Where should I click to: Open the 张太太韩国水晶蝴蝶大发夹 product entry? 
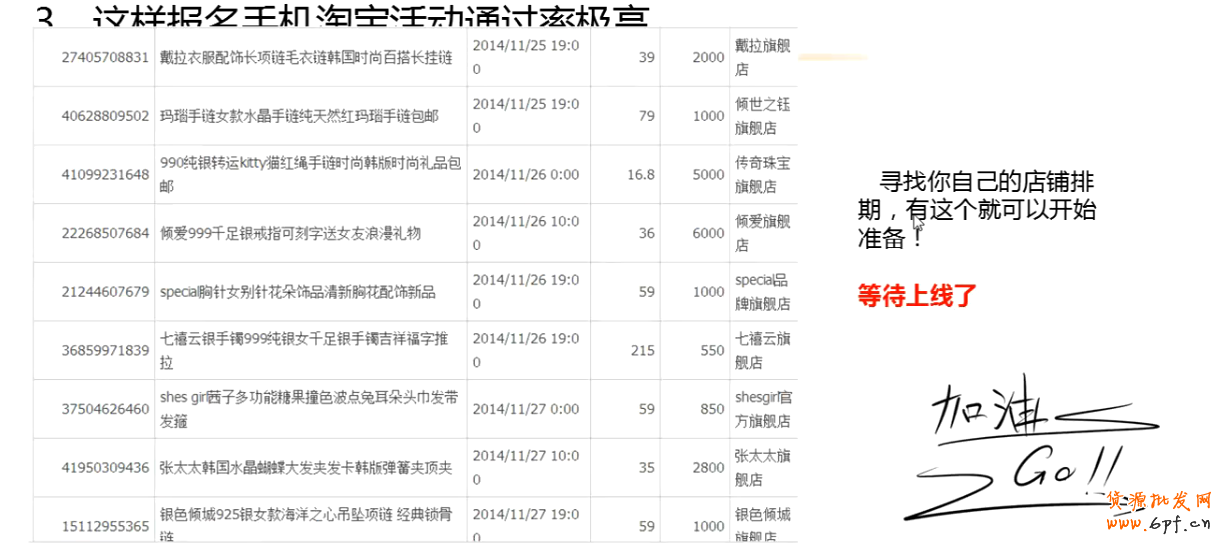[x=305, y=467]
